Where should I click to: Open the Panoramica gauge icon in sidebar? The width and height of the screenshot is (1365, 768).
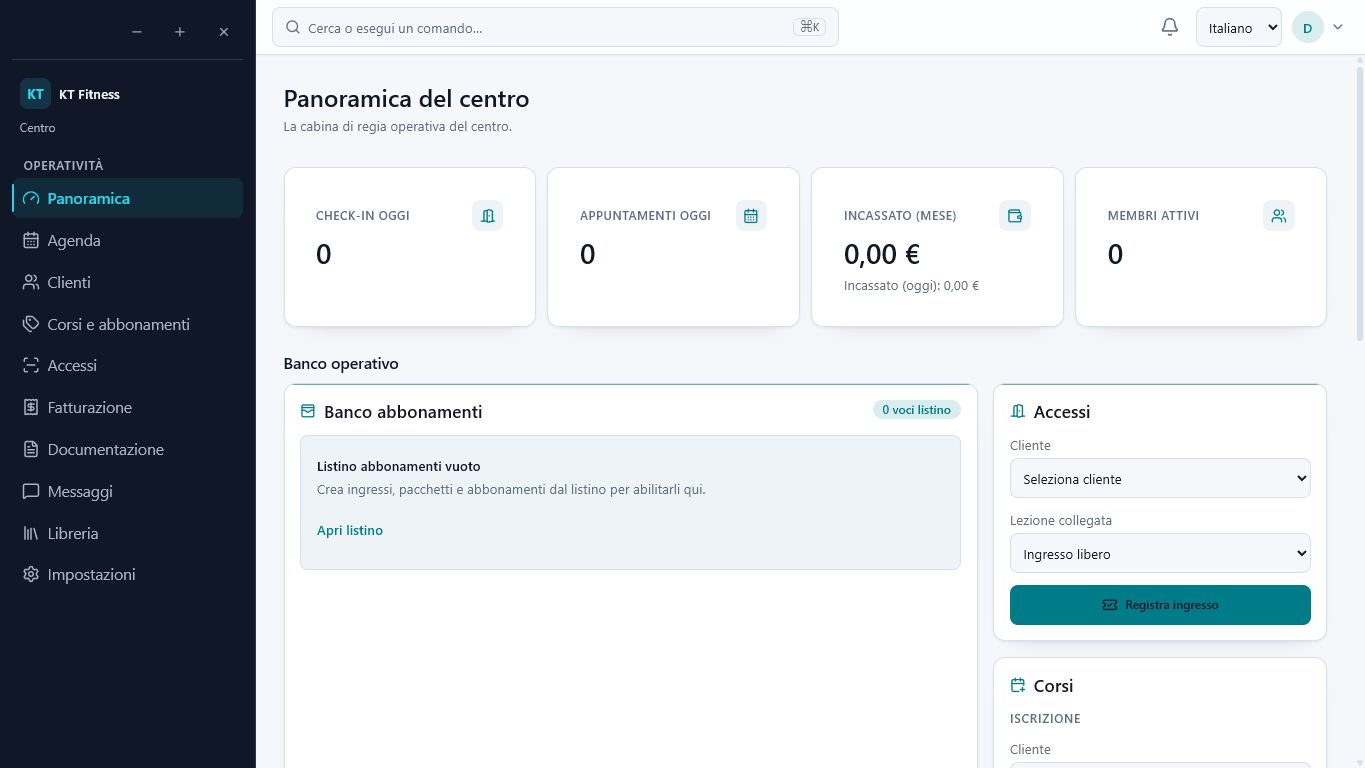(31, 198)
